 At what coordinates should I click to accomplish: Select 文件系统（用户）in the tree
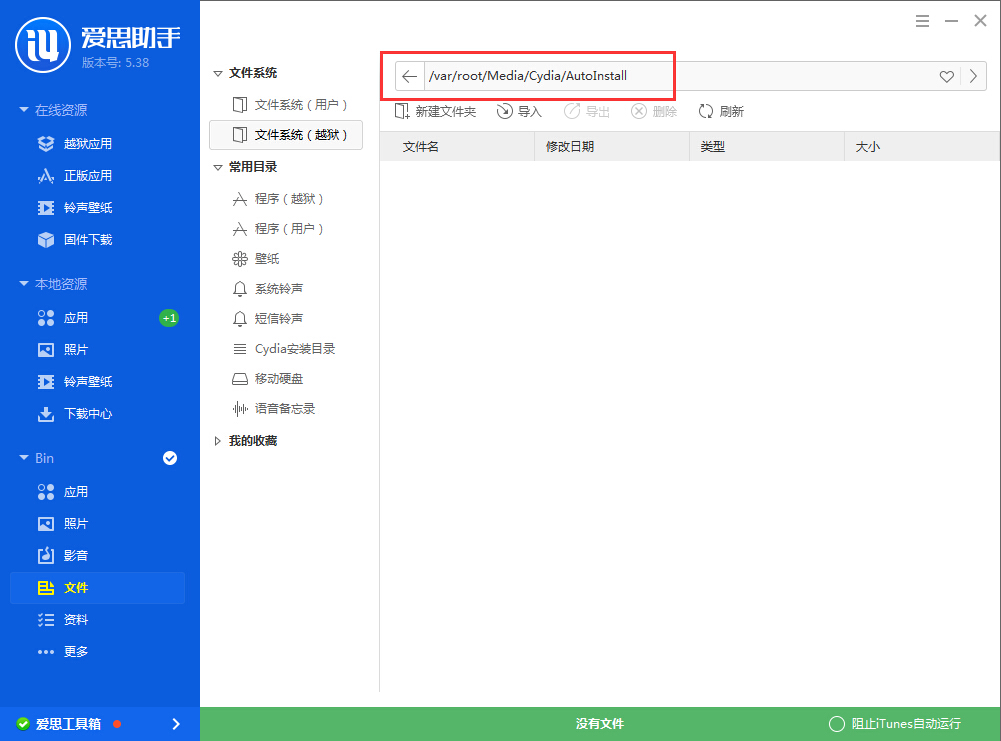[299, 105]
